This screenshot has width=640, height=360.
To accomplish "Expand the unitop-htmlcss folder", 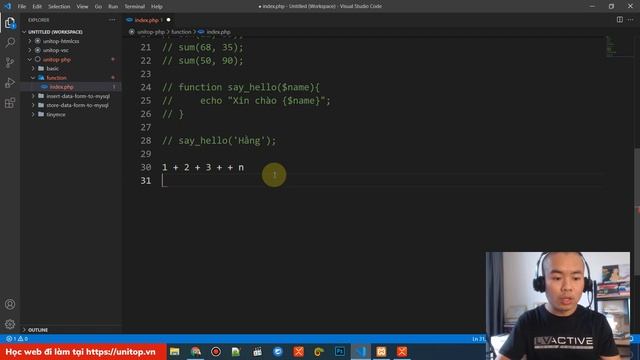I will point(61,41).
